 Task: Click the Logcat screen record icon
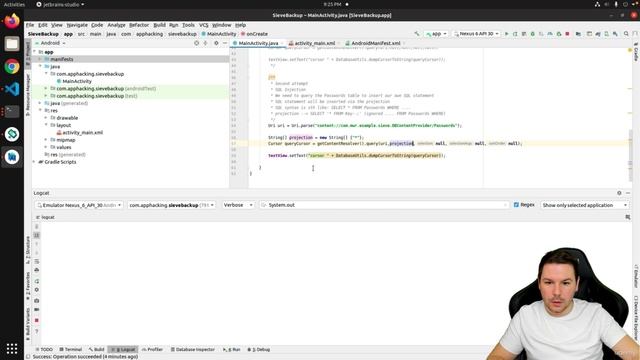pos(37,310)
